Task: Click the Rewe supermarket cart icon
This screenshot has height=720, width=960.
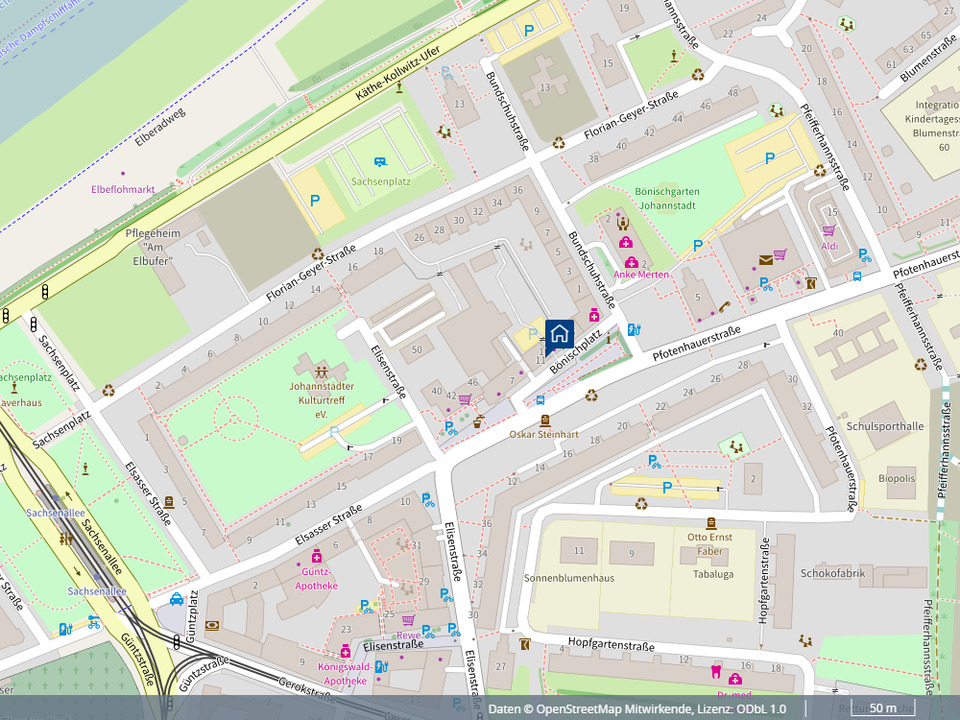Action: click(408, 620)
